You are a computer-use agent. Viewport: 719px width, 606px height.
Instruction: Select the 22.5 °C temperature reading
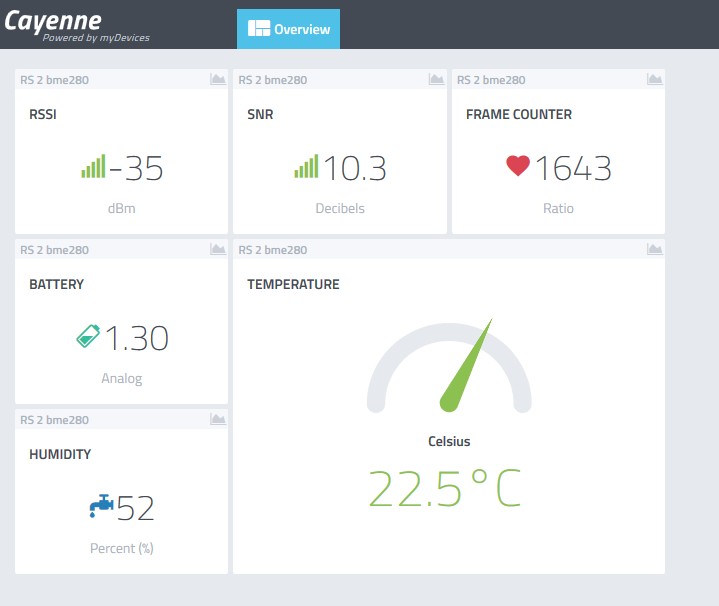point(445,488)
